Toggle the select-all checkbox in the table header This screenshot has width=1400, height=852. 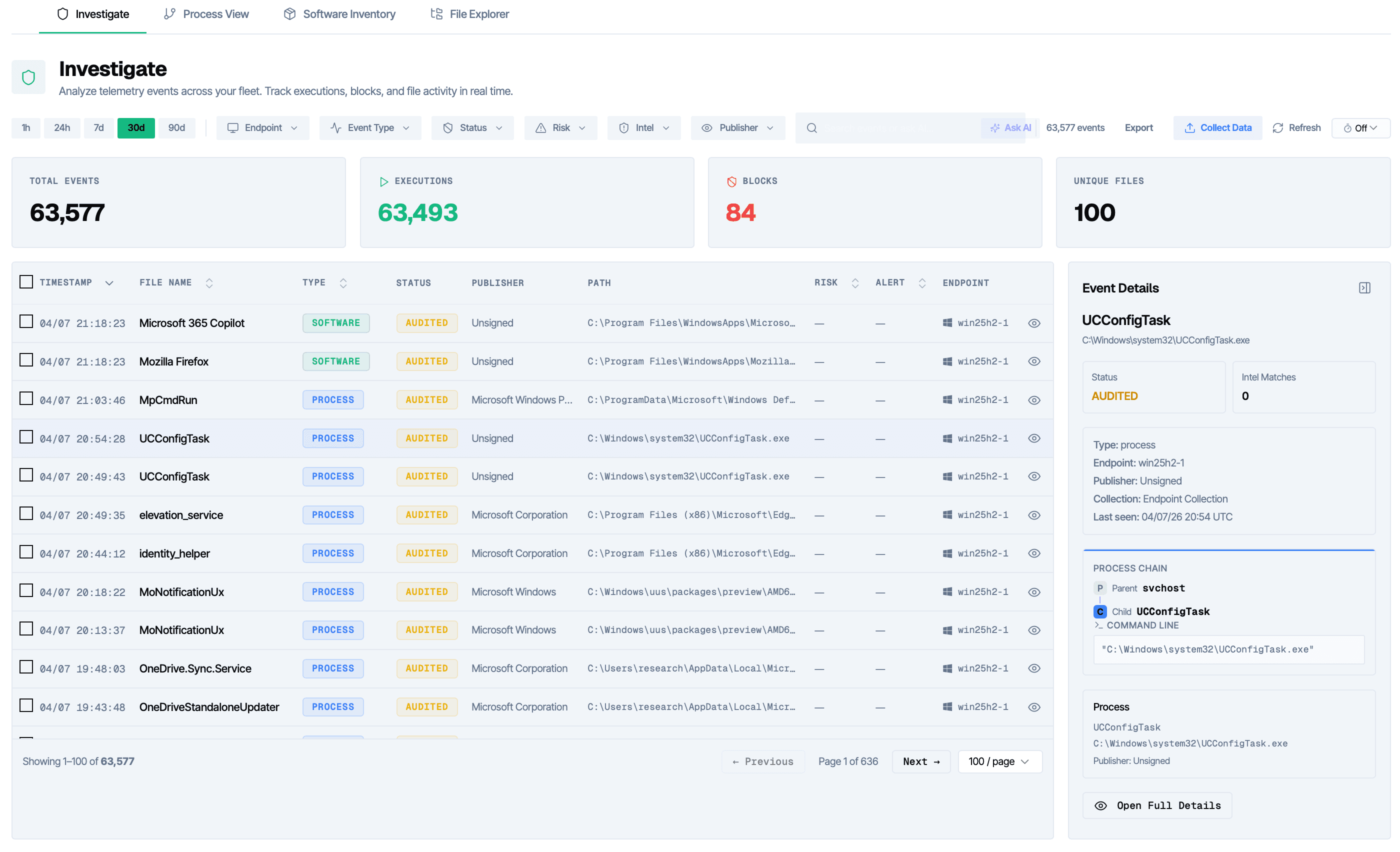(26, 281)
